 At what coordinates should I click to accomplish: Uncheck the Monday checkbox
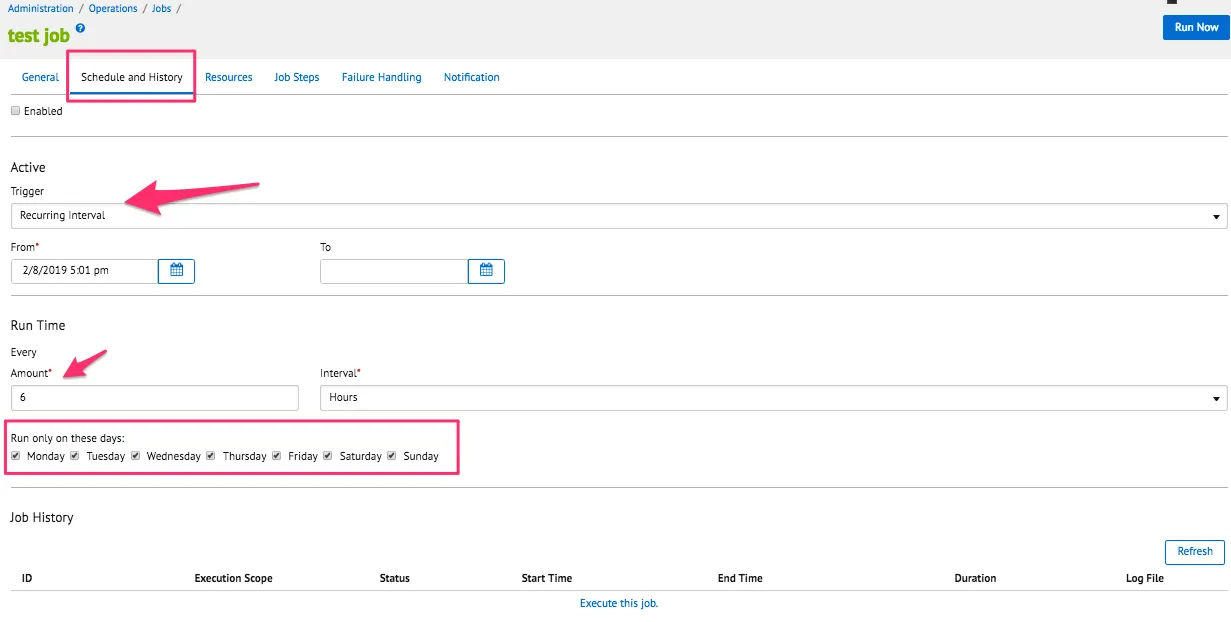(x=16, y=456)
